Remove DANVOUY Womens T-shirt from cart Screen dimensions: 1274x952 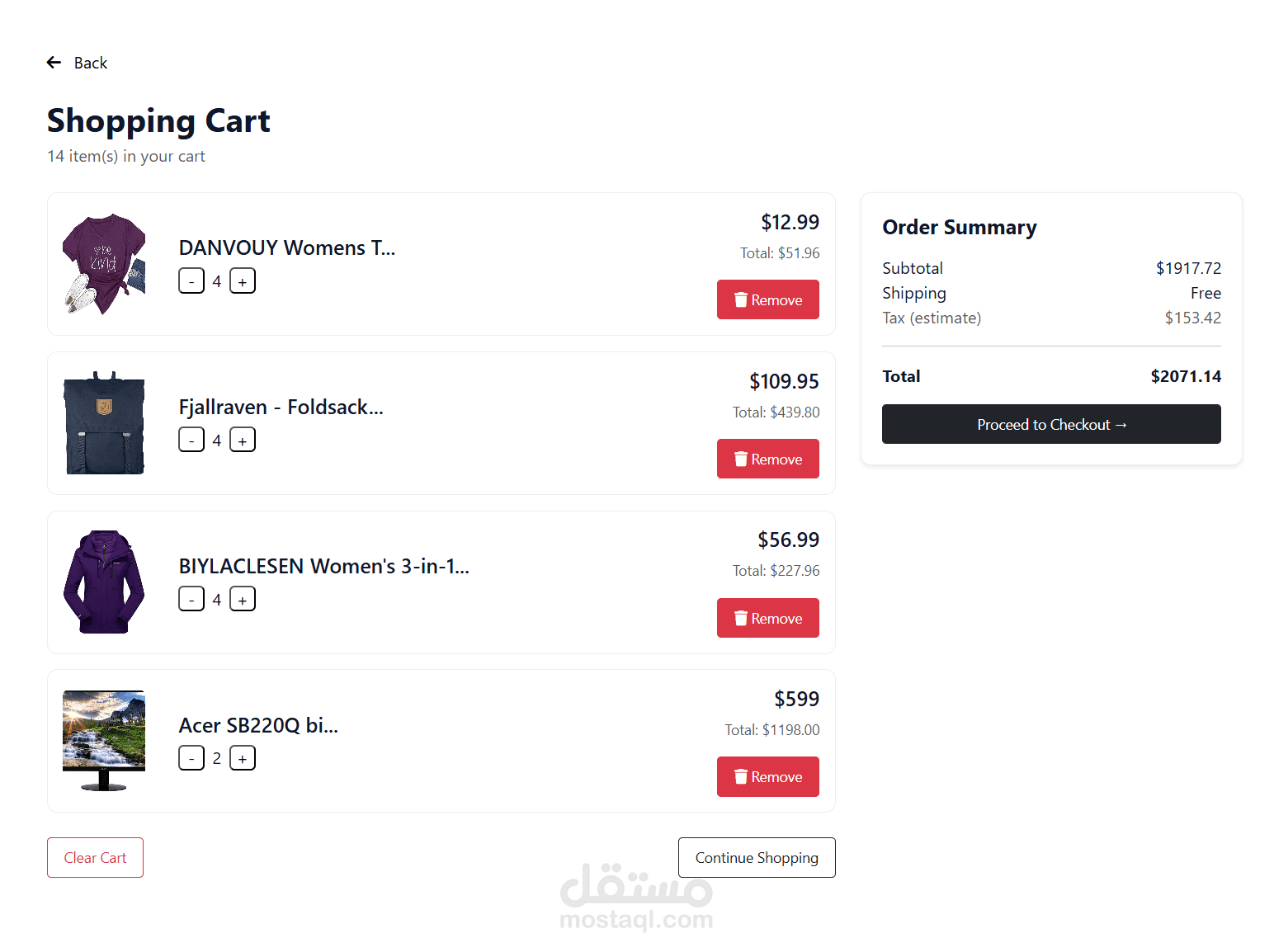coord(767,299)
